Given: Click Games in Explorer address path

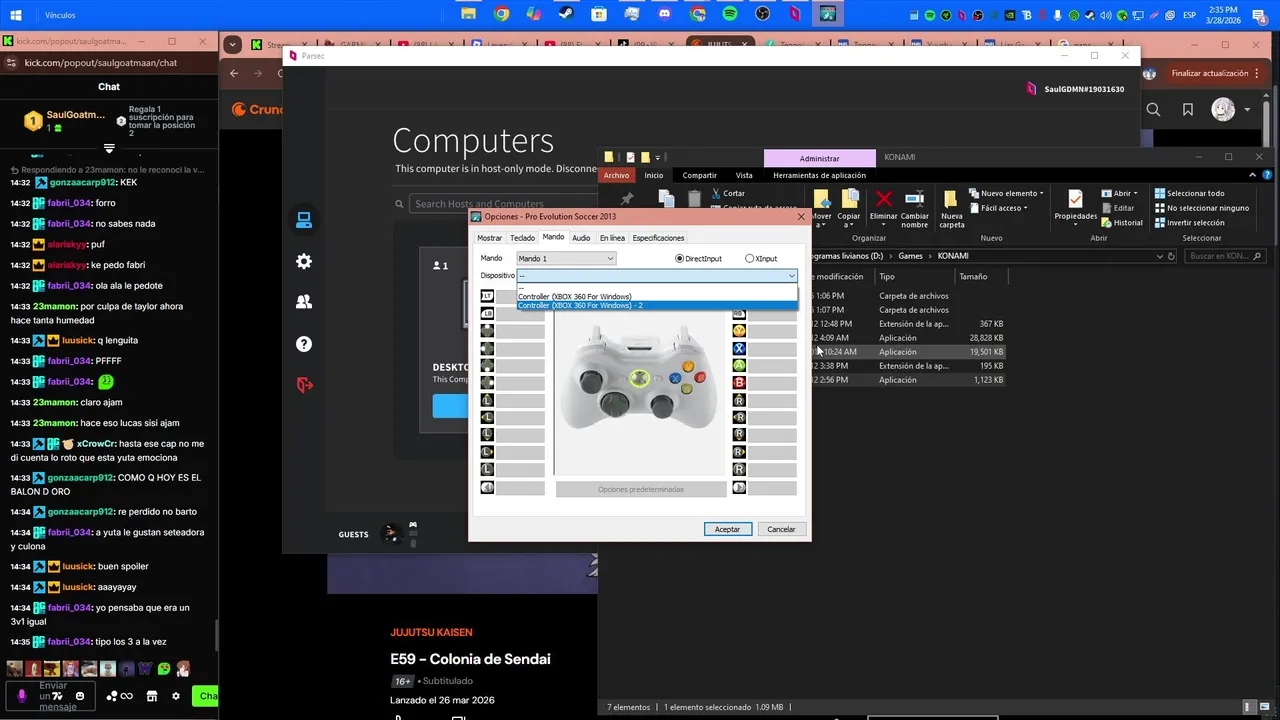Looking at the screenshot, I should pos(910,256).
